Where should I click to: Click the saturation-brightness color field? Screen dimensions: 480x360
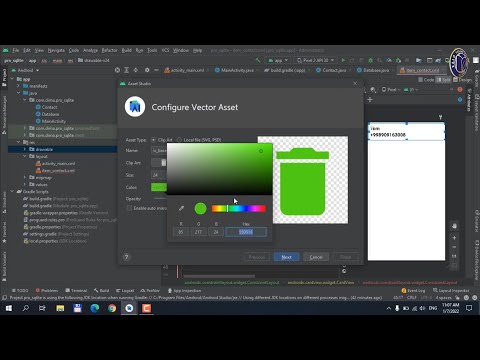220,169
